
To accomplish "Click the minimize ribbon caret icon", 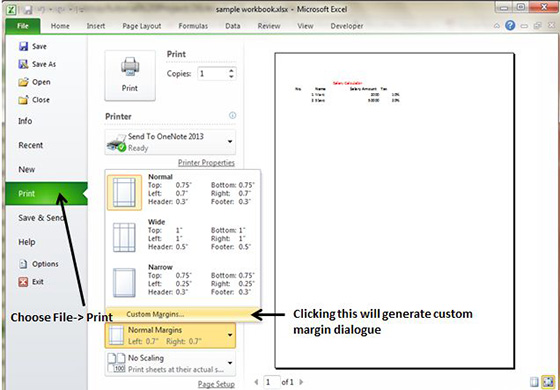I will (x=496, y=26).
